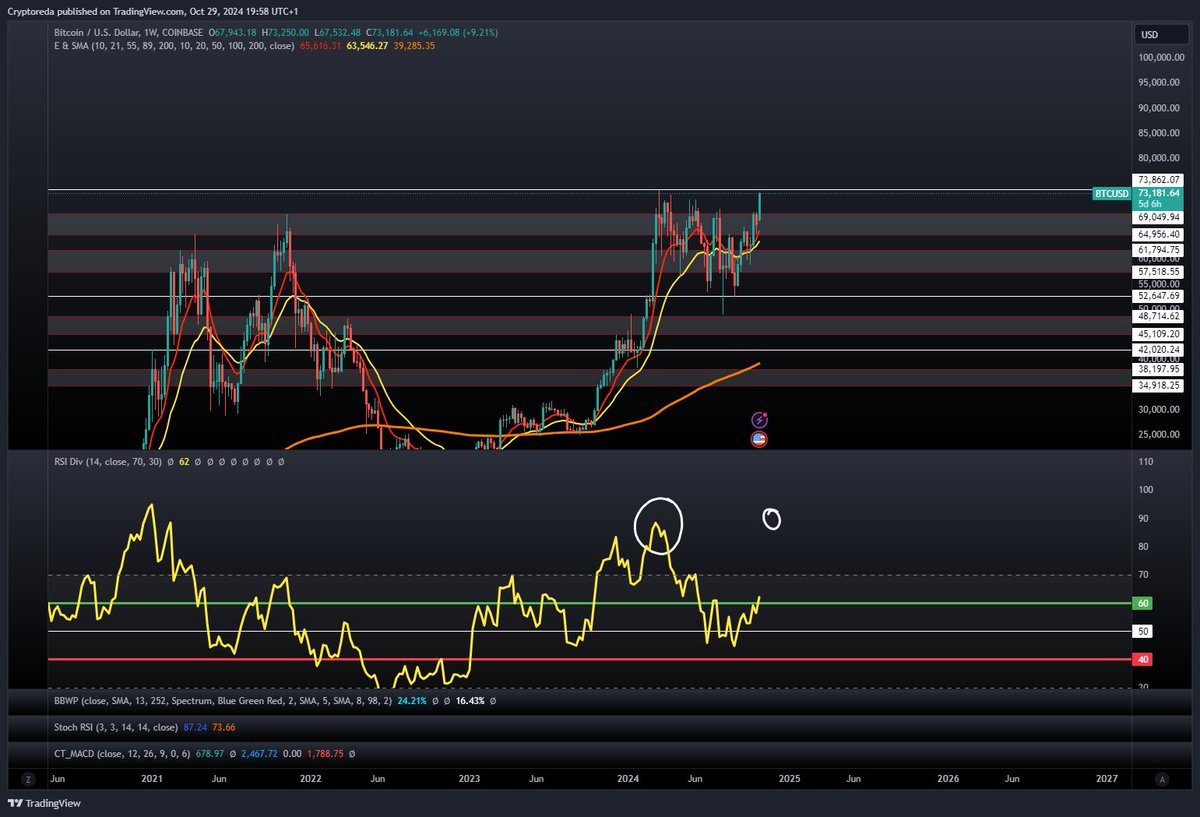Click the TradingView logo
Image resolution: width=1200 pixels, height=817 pixels.
[45, 803]
